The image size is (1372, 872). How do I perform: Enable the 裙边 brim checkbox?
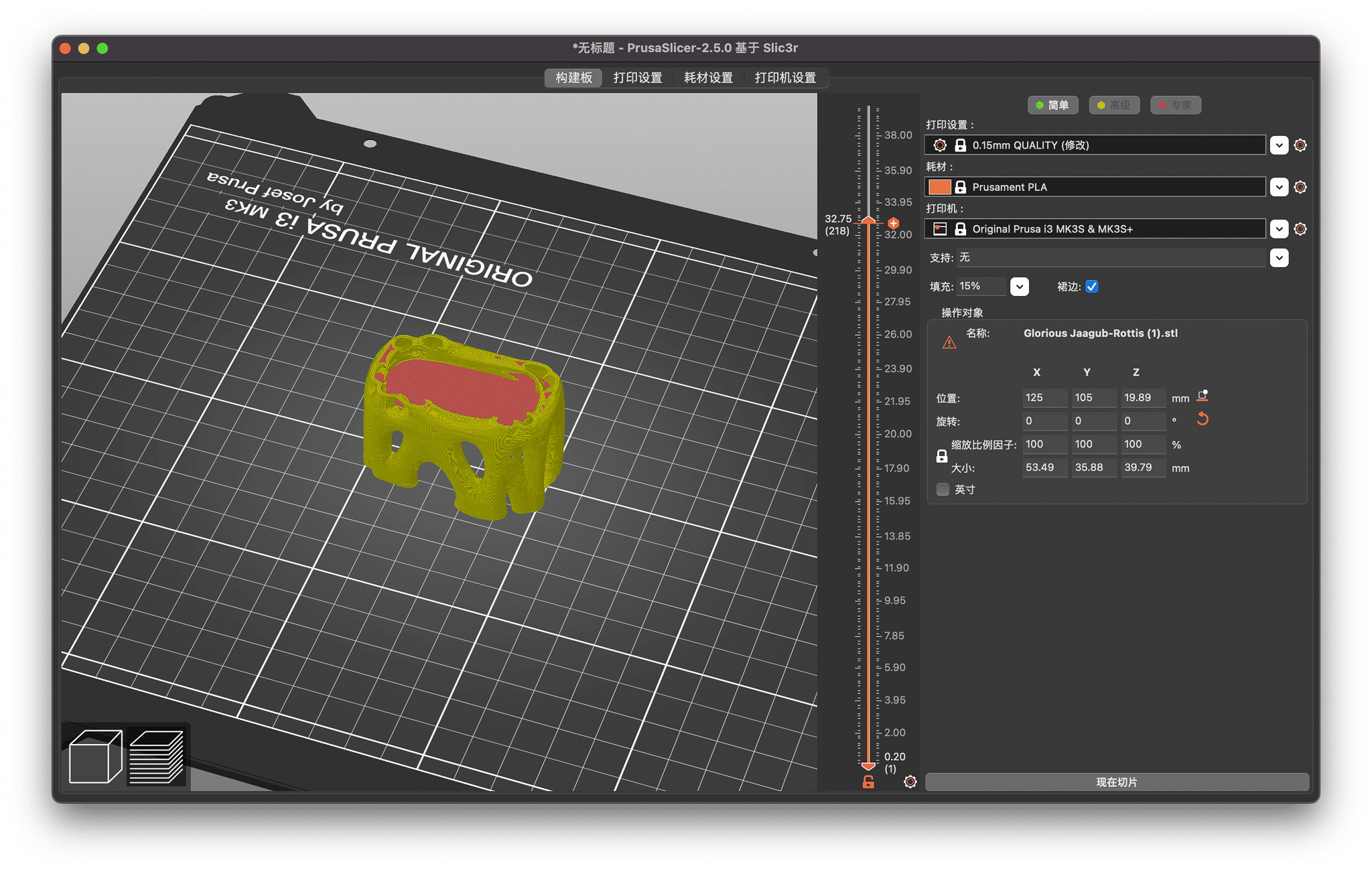[x=1092, y=287]
